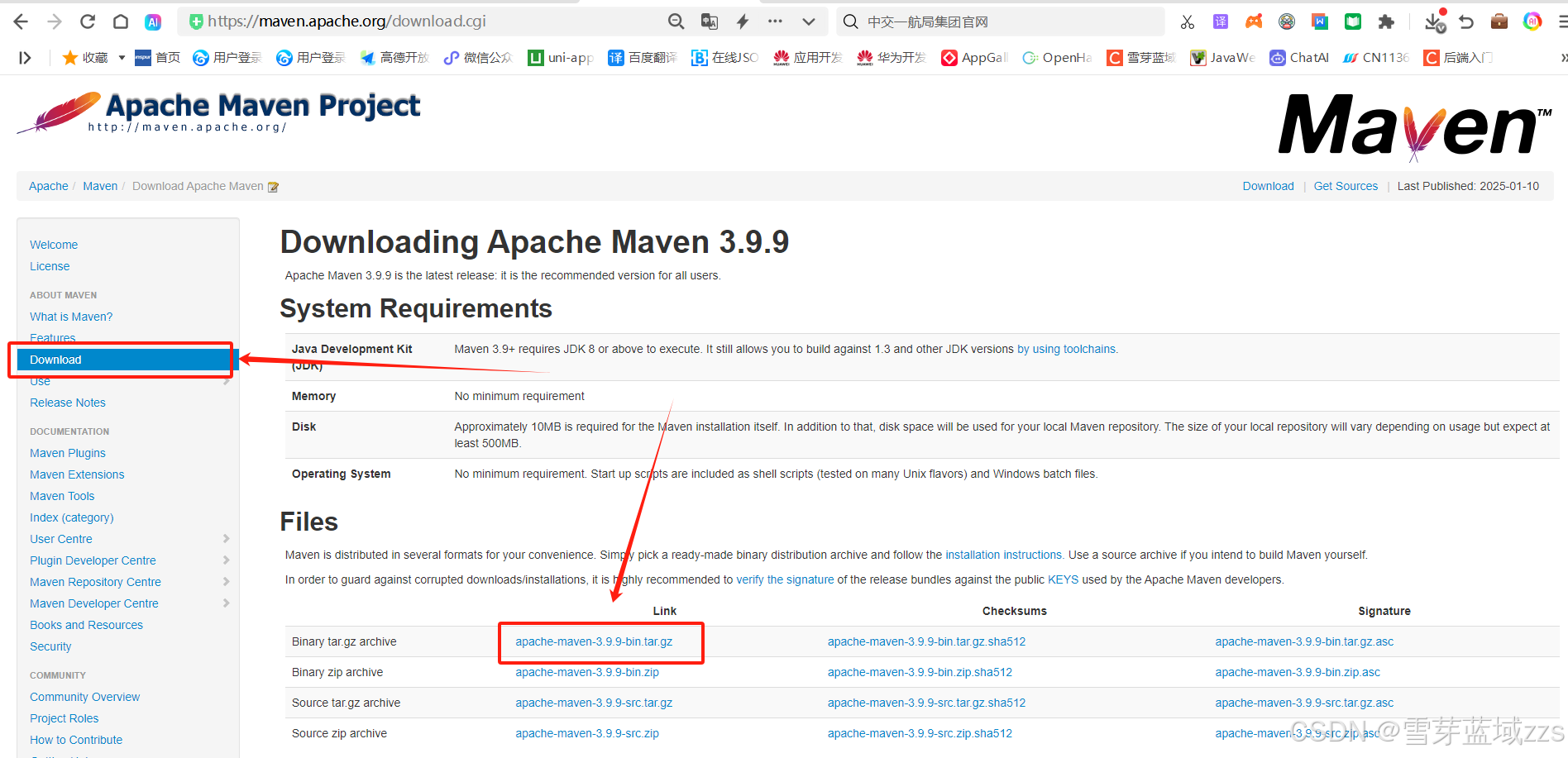Viewport: 1568px width, 758px height.
Task: Open the green book reader extension
Action: point(1353,21)
